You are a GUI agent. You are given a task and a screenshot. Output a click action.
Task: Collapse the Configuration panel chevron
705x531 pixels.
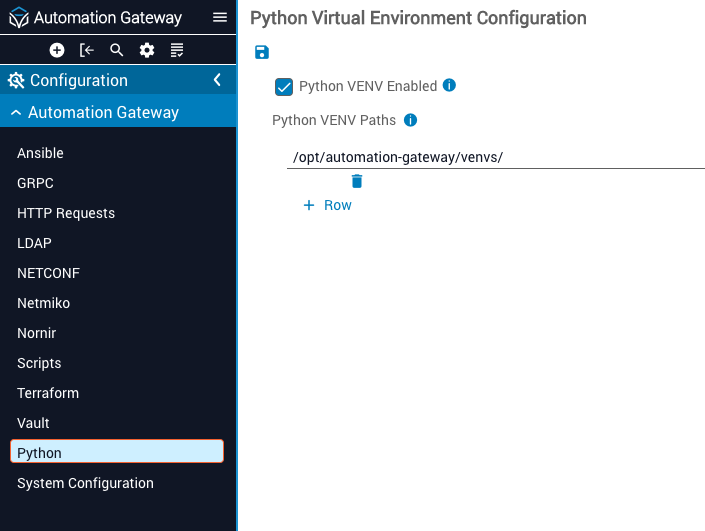point(217,80)
